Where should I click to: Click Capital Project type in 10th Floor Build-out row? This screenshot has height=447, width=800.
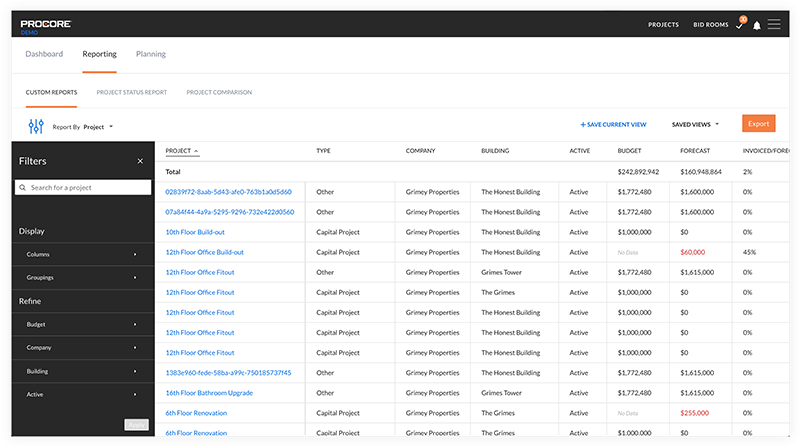[338, 232]
